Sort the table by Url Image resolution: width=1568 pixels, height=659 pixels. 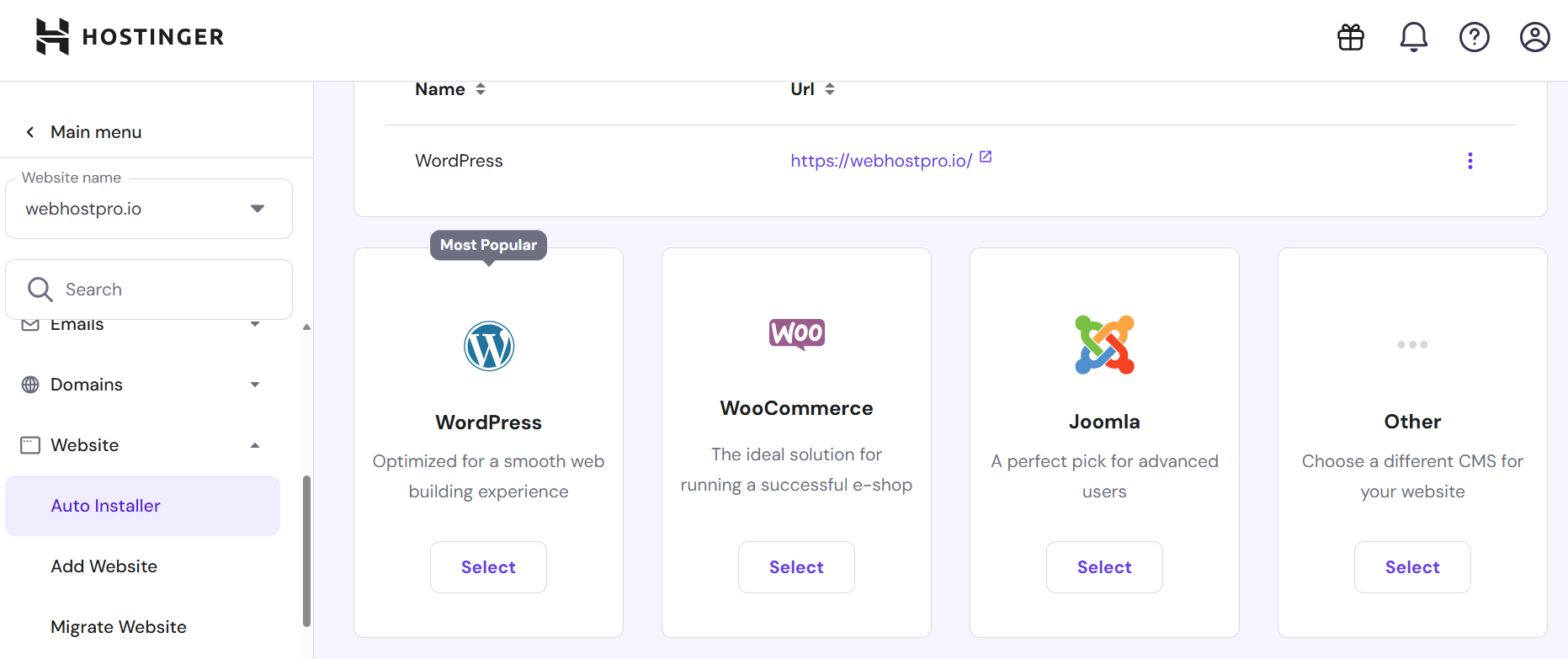pyautogui.click(x=830, y=89)
